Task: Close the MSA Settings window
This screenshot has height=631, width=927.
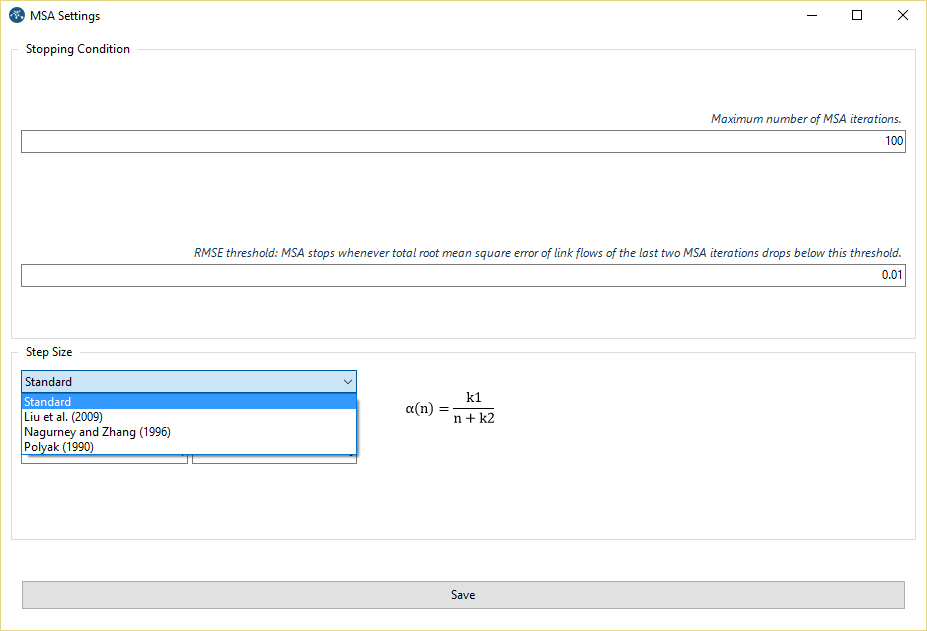Action: point(903,16)
